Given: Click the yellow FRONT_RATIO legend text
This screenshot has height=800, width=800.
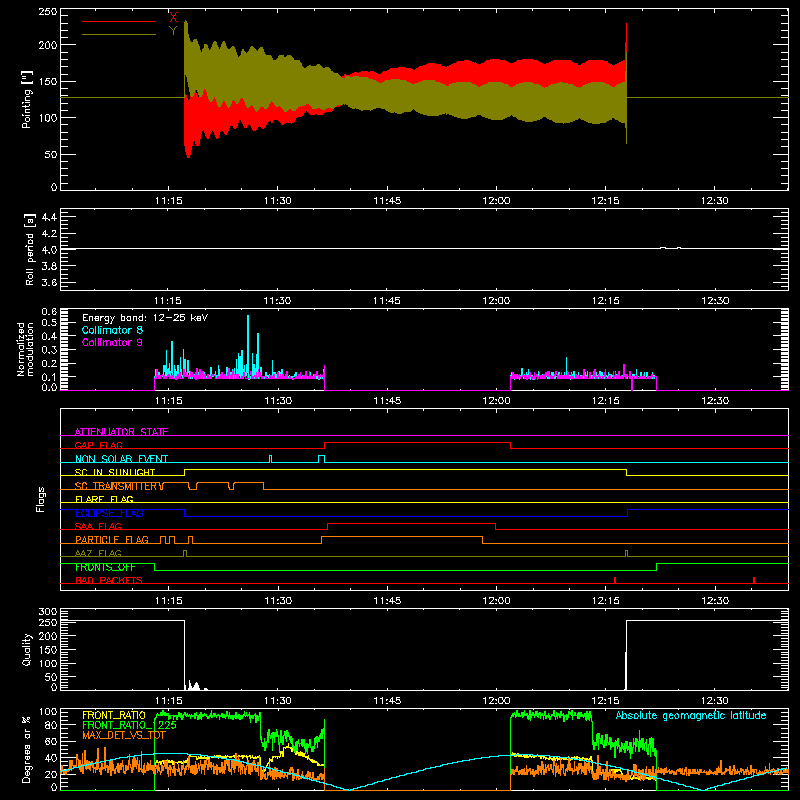Looking at the screenshot, I should click(114, 715).
